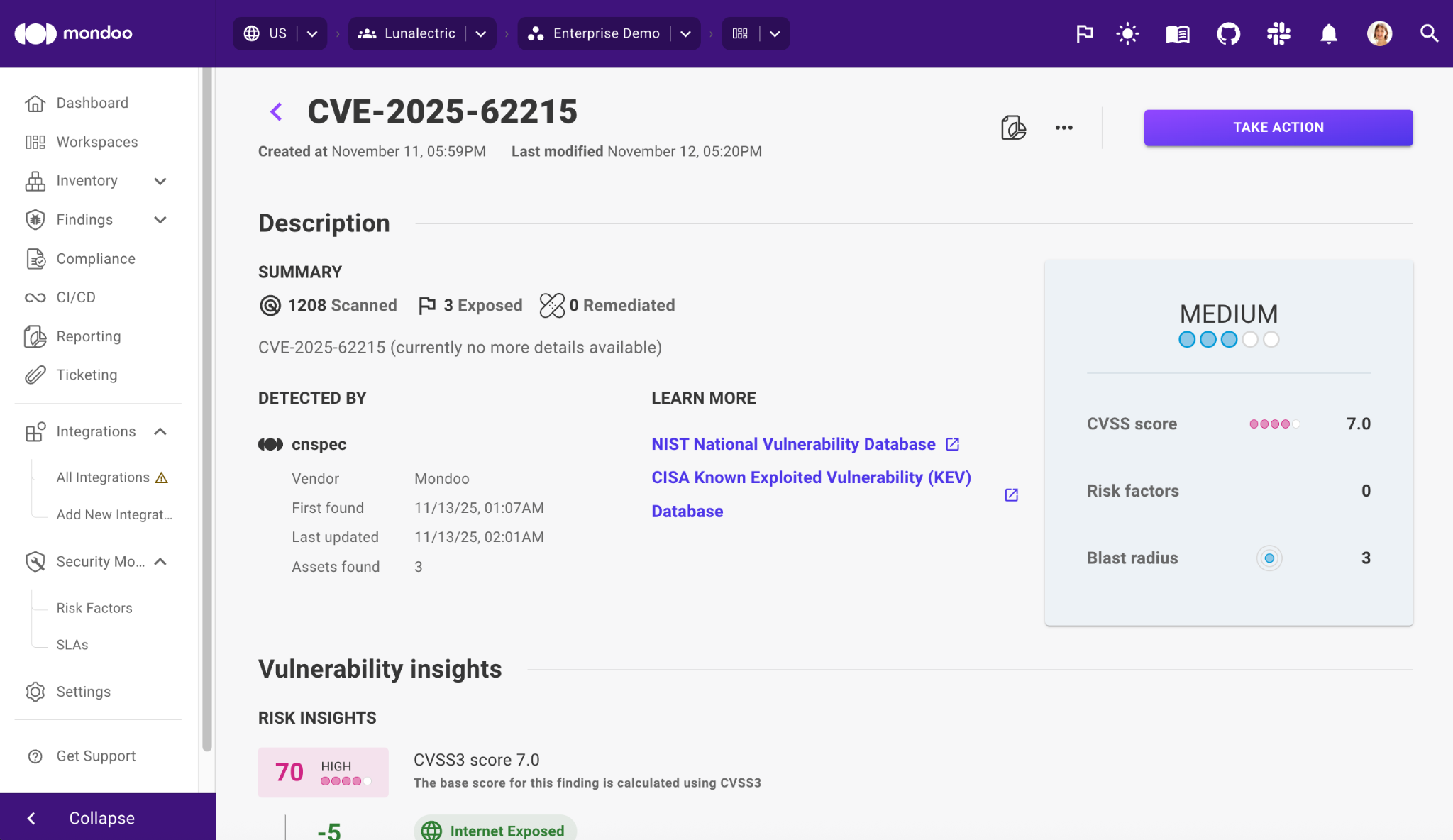Open the Slack community icon
The height and width of the screenshot is (840, 1453).
tap(1278, 33)
